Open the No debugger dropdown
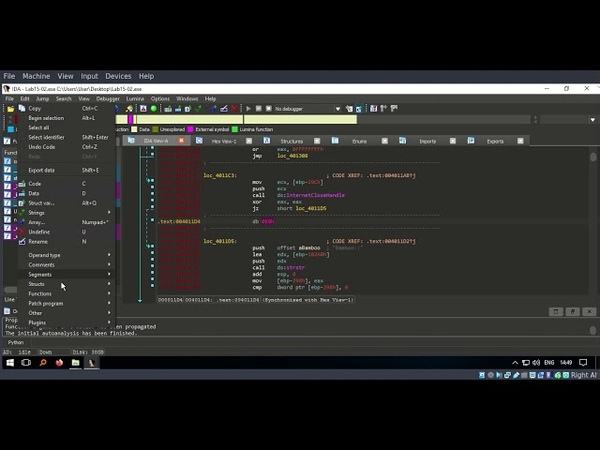This screenshot has height=450, width=600. click(338, 109)
